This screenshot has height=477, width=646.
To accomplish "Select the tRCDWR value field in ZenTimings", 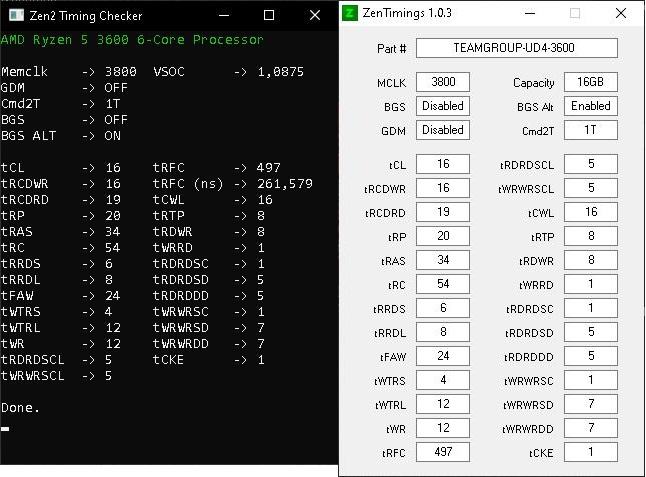I will pyautogui.click(x=443, y=188).
